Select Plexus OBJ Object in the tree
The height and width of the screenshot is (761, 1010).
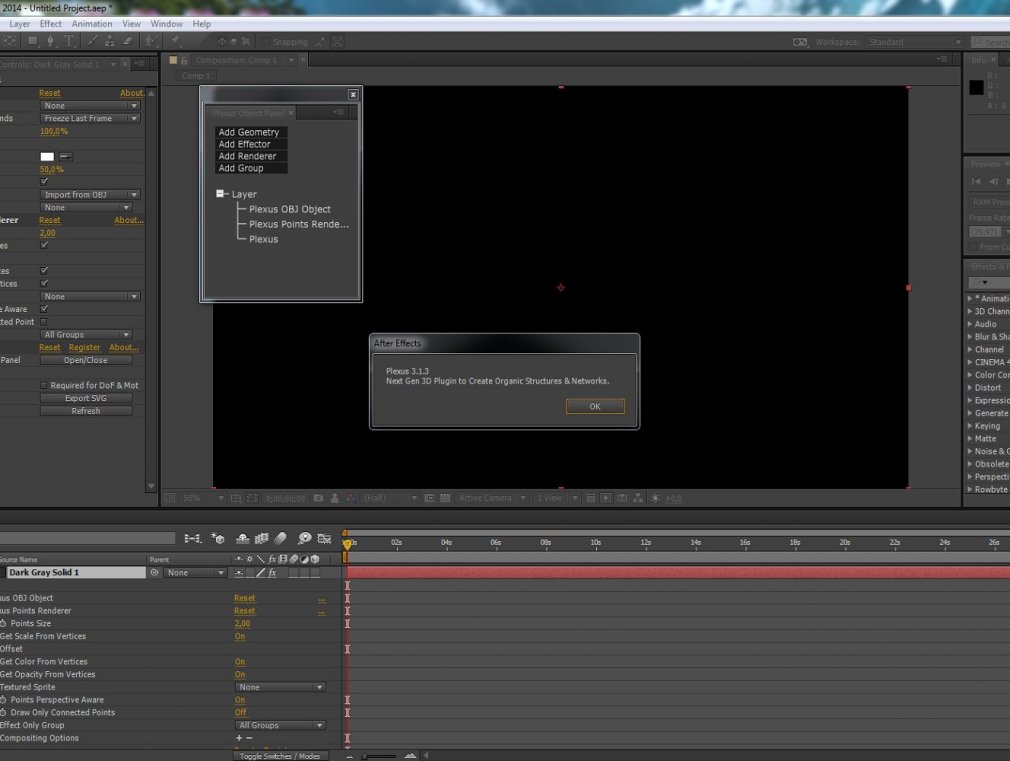[x=290, y=209]
